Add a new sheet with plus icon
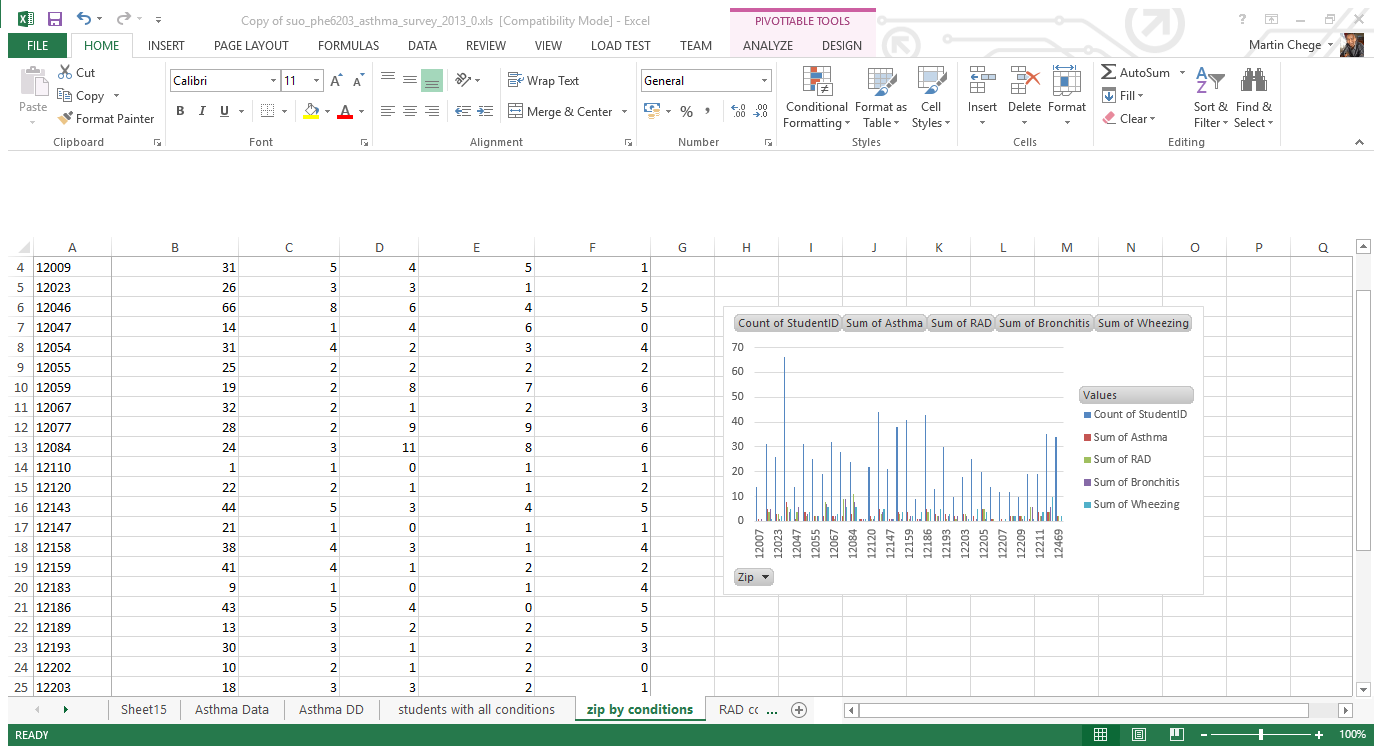 point(798,710)
